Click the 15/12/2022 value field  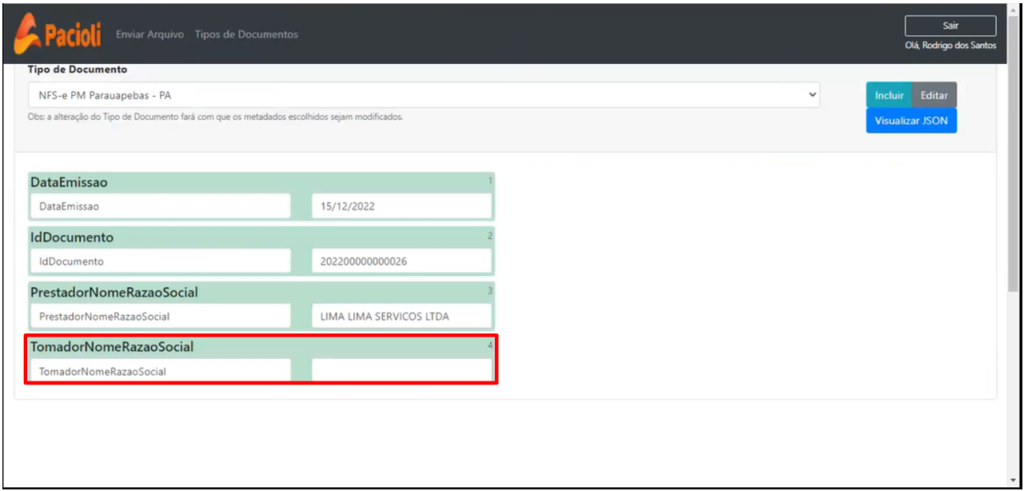pos(402,206)
